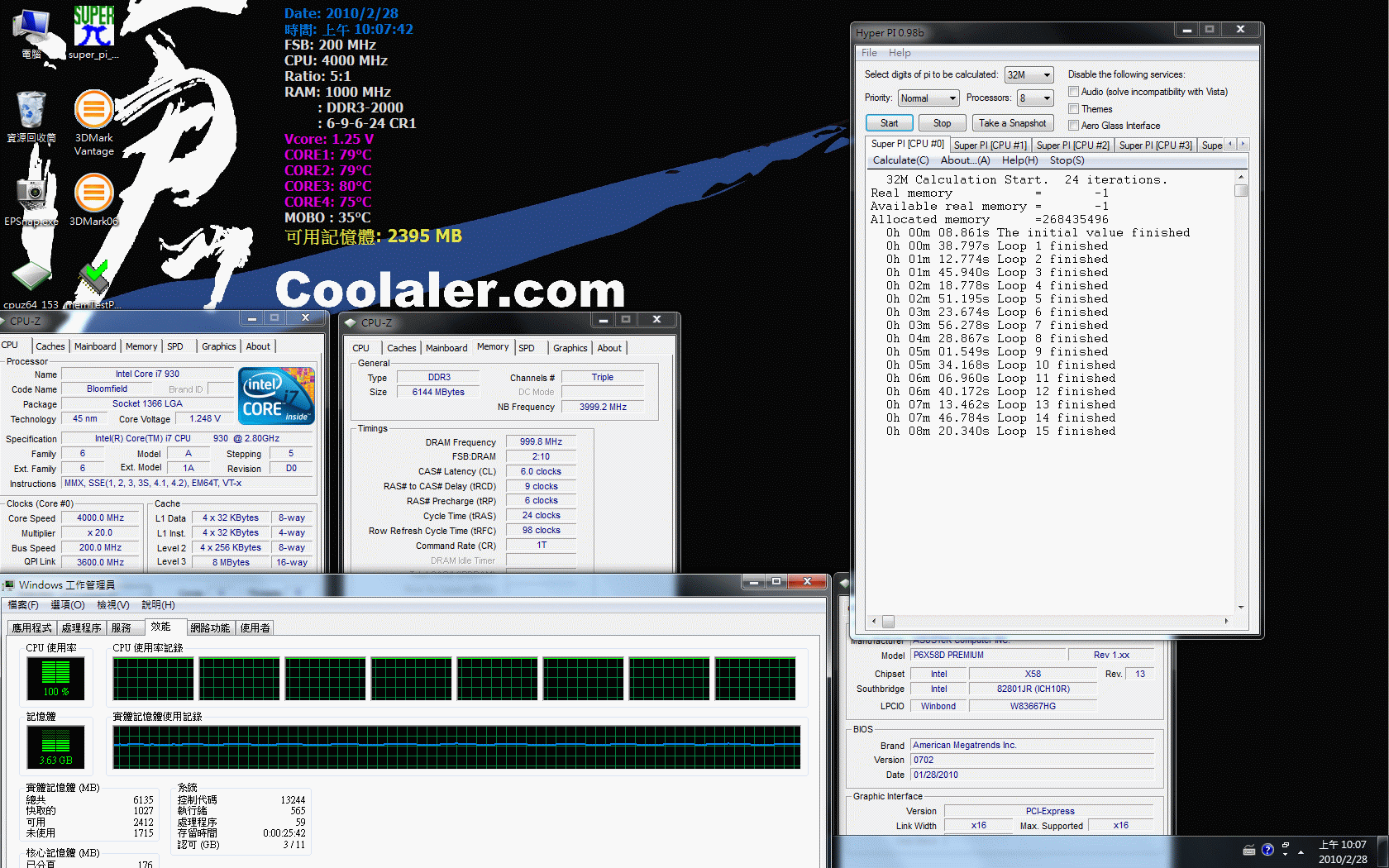Click the Super PI output vertical scrollbar thumb
Image resolution: width=1389 pixels, height=868 pixels.
point(1240,191)
